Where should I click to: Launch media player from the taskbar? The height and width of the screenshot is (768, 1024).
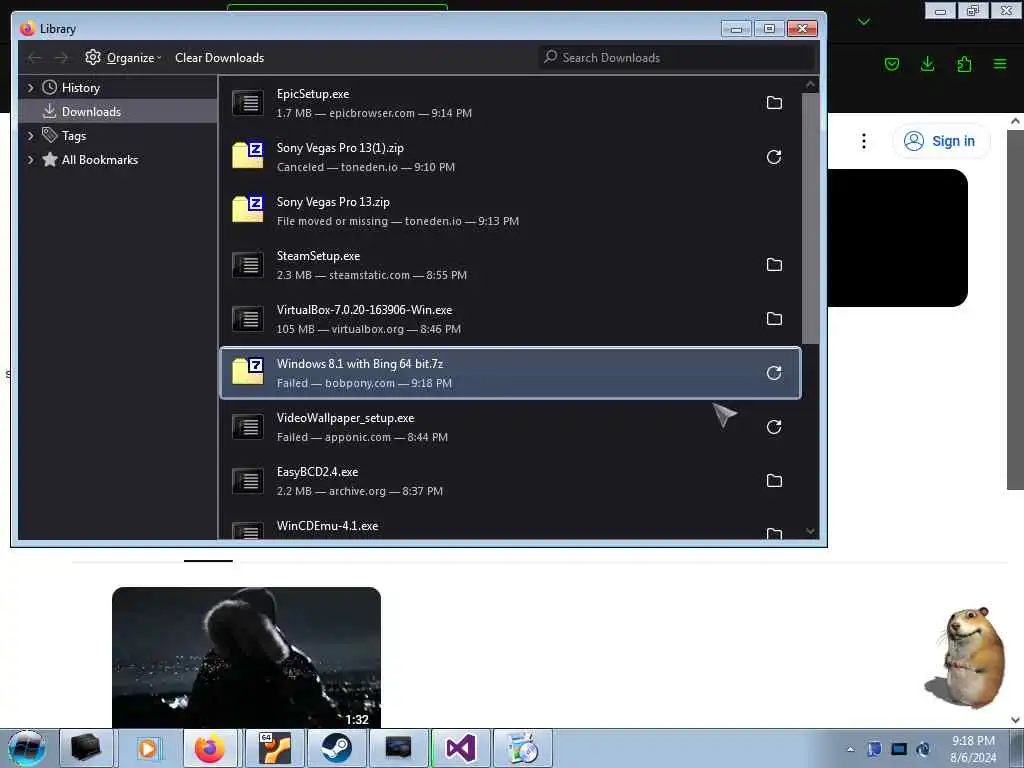coord(148,748)
